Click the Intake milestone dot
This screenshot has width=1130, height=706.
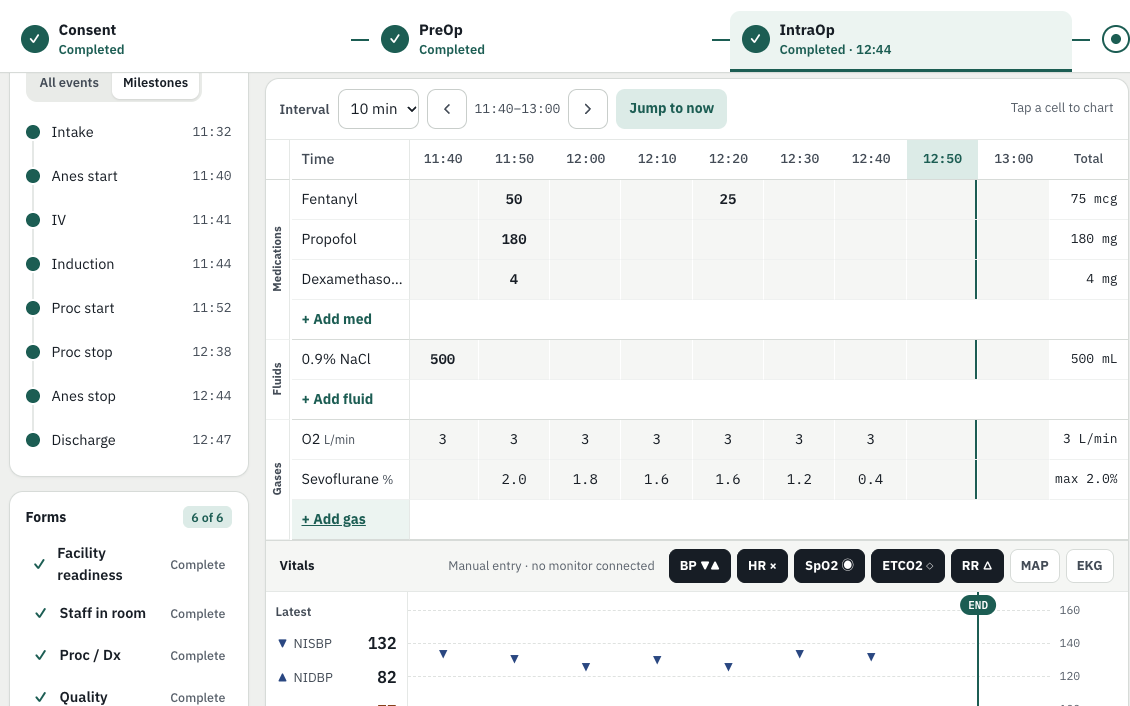point(32,132)
